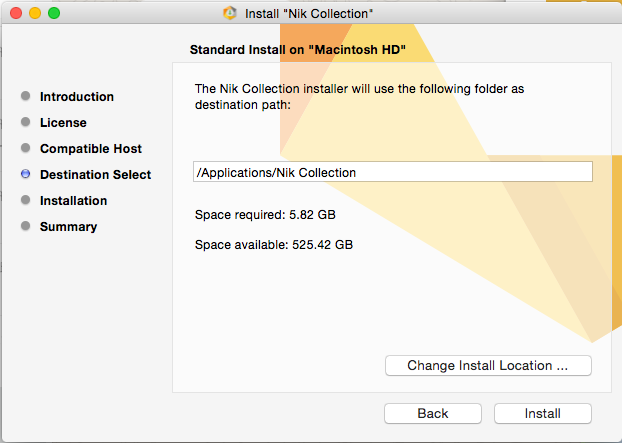Select the Compatible Host step
622x443 pixels.
pos(91,149)
